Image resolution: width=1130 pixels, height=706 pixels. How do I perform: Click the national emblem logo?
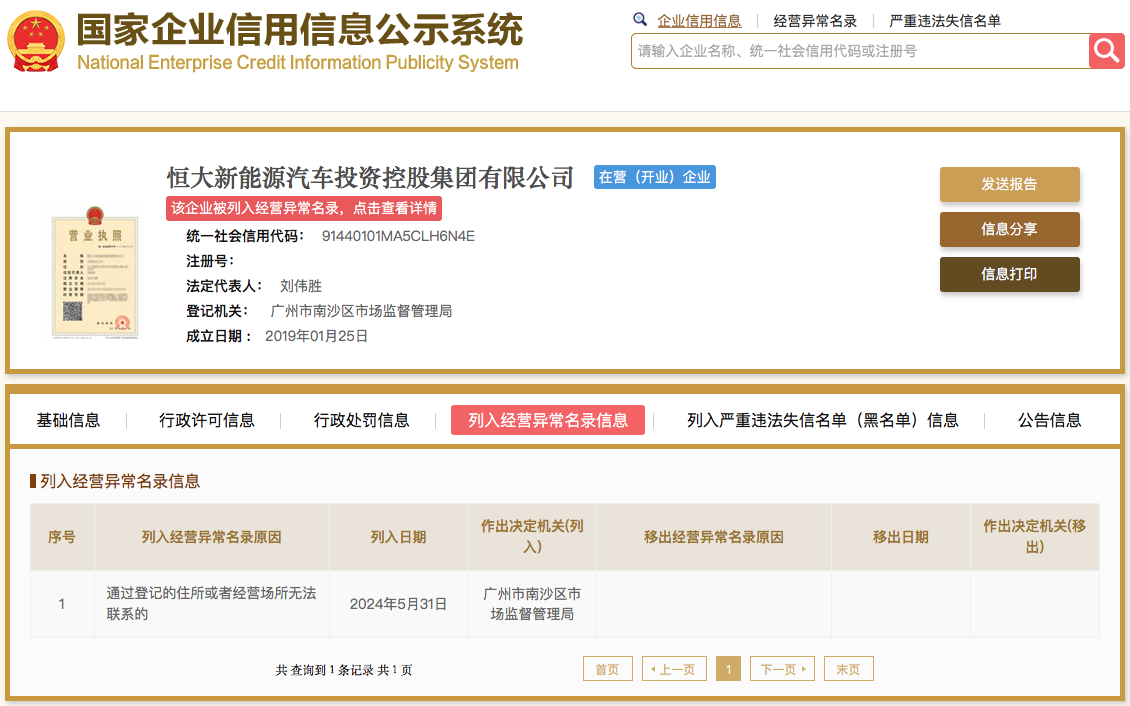[x=36, y=41]
